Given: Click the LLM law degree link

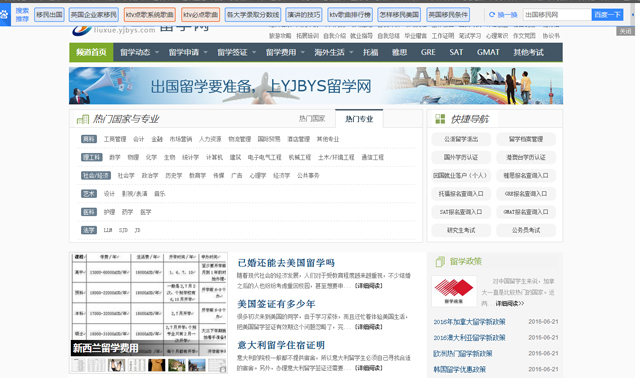Looking at the screenshot, I should tap(108, 230).
